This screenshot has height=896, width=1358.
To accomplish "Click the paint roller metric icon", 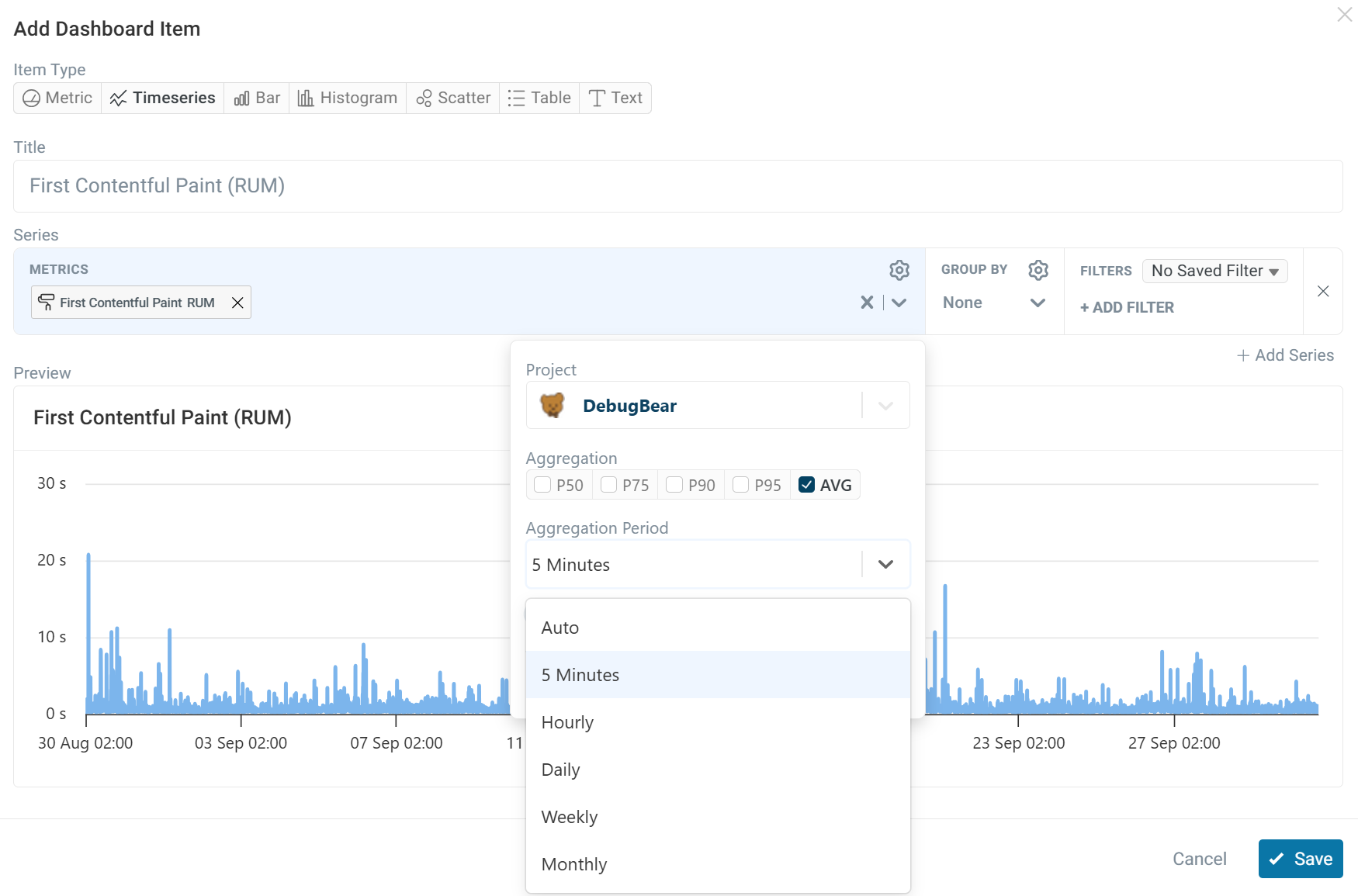I will click(47, 303).
